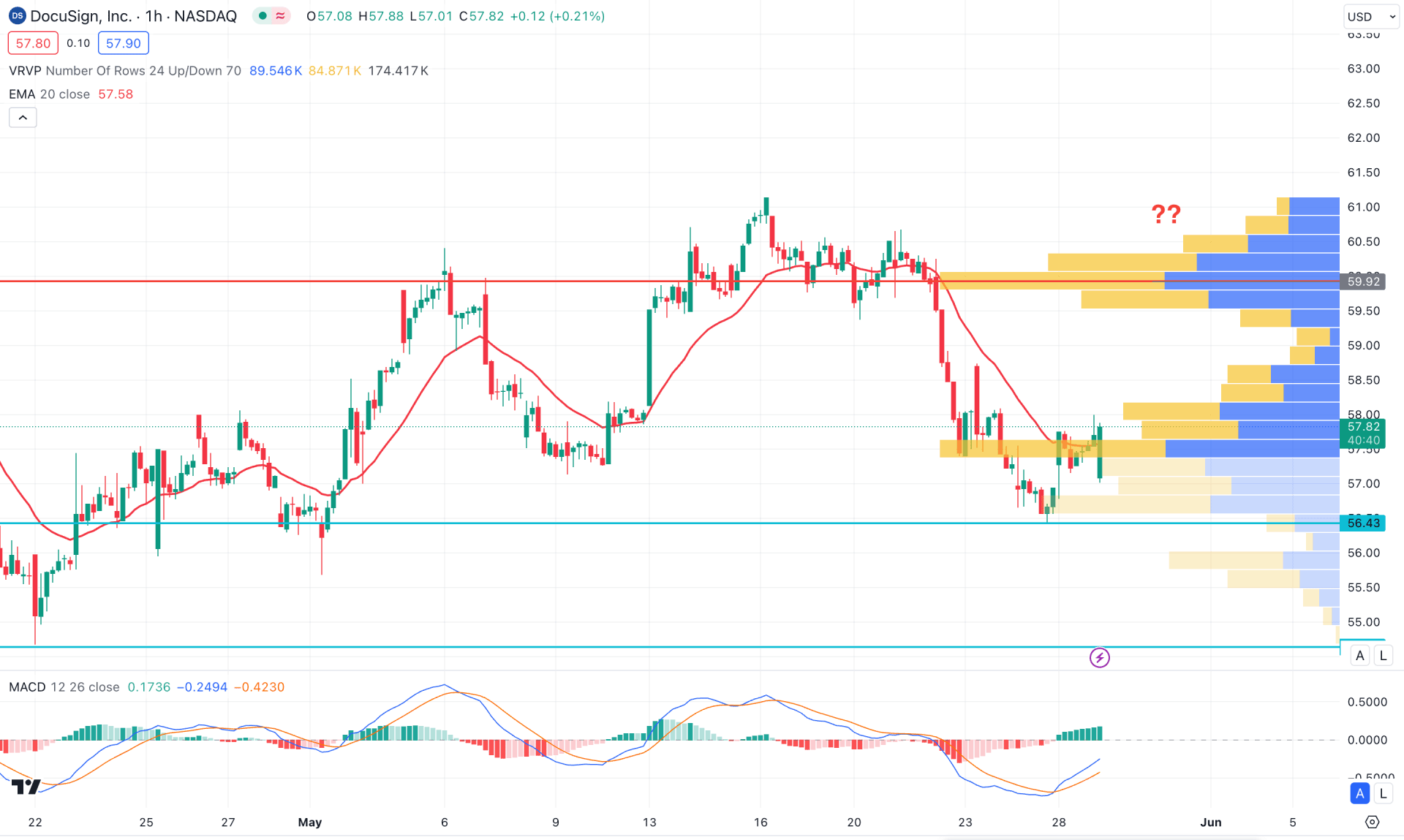1404x840 pixels.
Task: Click the change value +0.12 (+0.21%)
Action: point(557,16)
